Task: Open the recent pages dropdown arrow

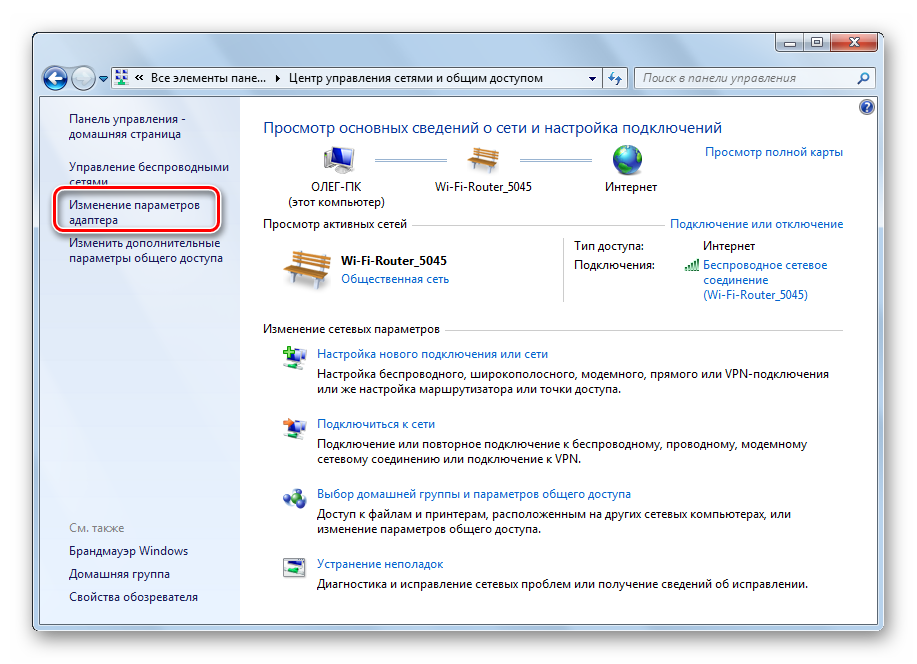Action: (x=103, y=78)
